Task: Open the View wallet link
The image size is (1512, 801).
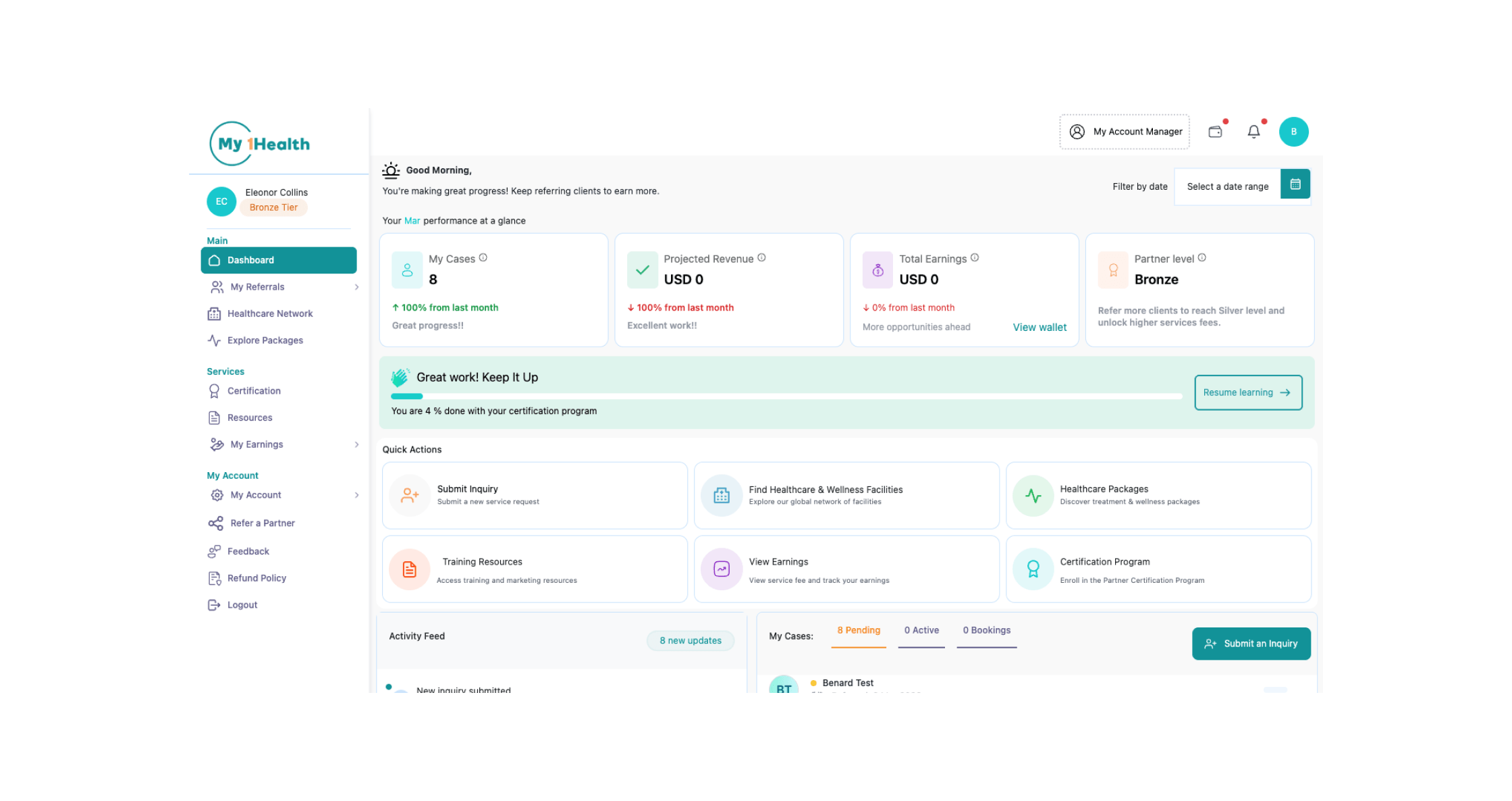Action: [x=1039, y=328]
